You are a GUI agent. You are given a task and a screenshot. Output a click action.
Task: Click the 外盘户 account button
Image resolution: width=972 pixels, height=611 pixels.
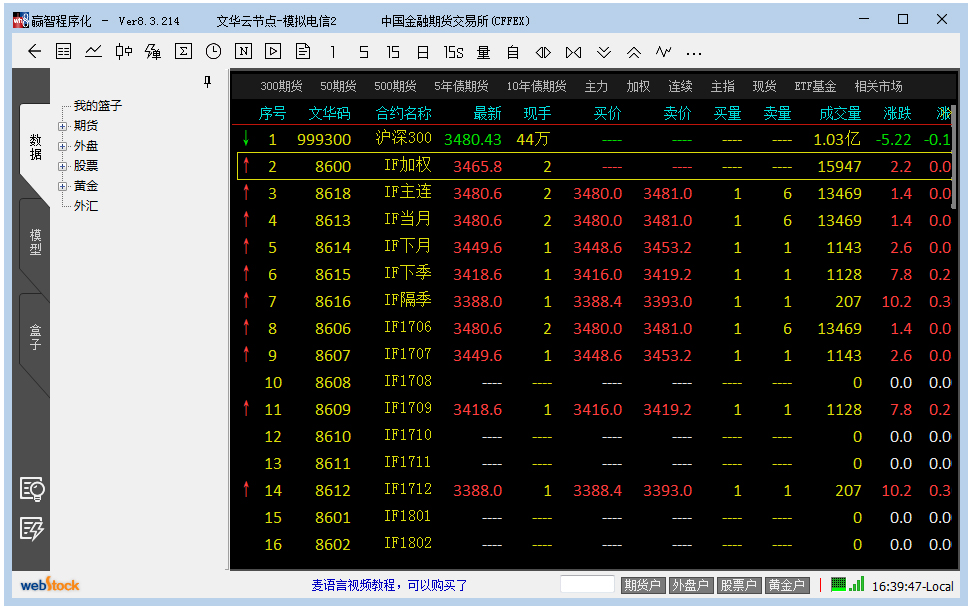[x=690, y=585]
